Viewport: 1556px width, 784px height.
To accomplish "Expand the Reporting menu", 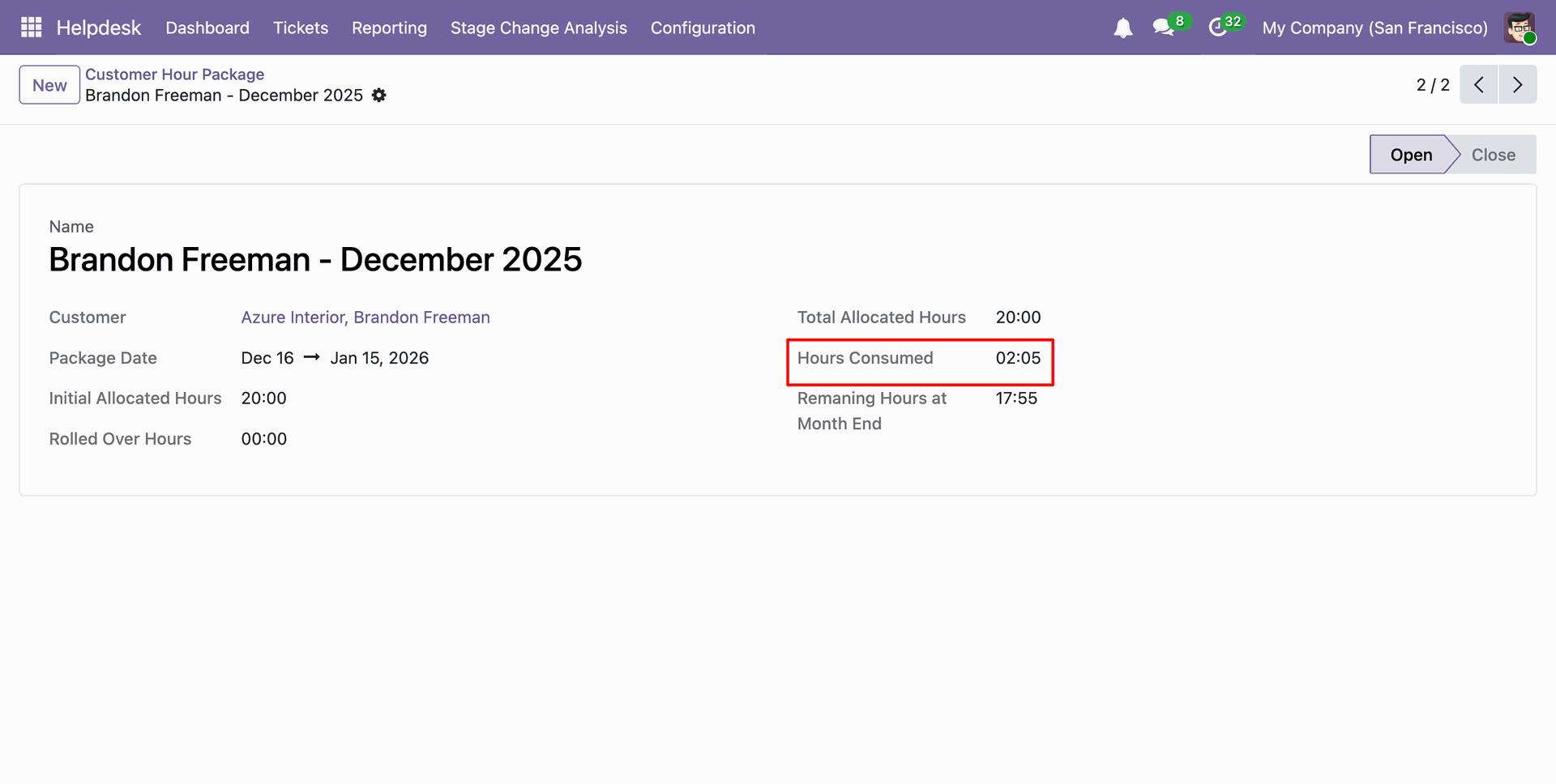I will pyautogui.click(x=389, y=28).
